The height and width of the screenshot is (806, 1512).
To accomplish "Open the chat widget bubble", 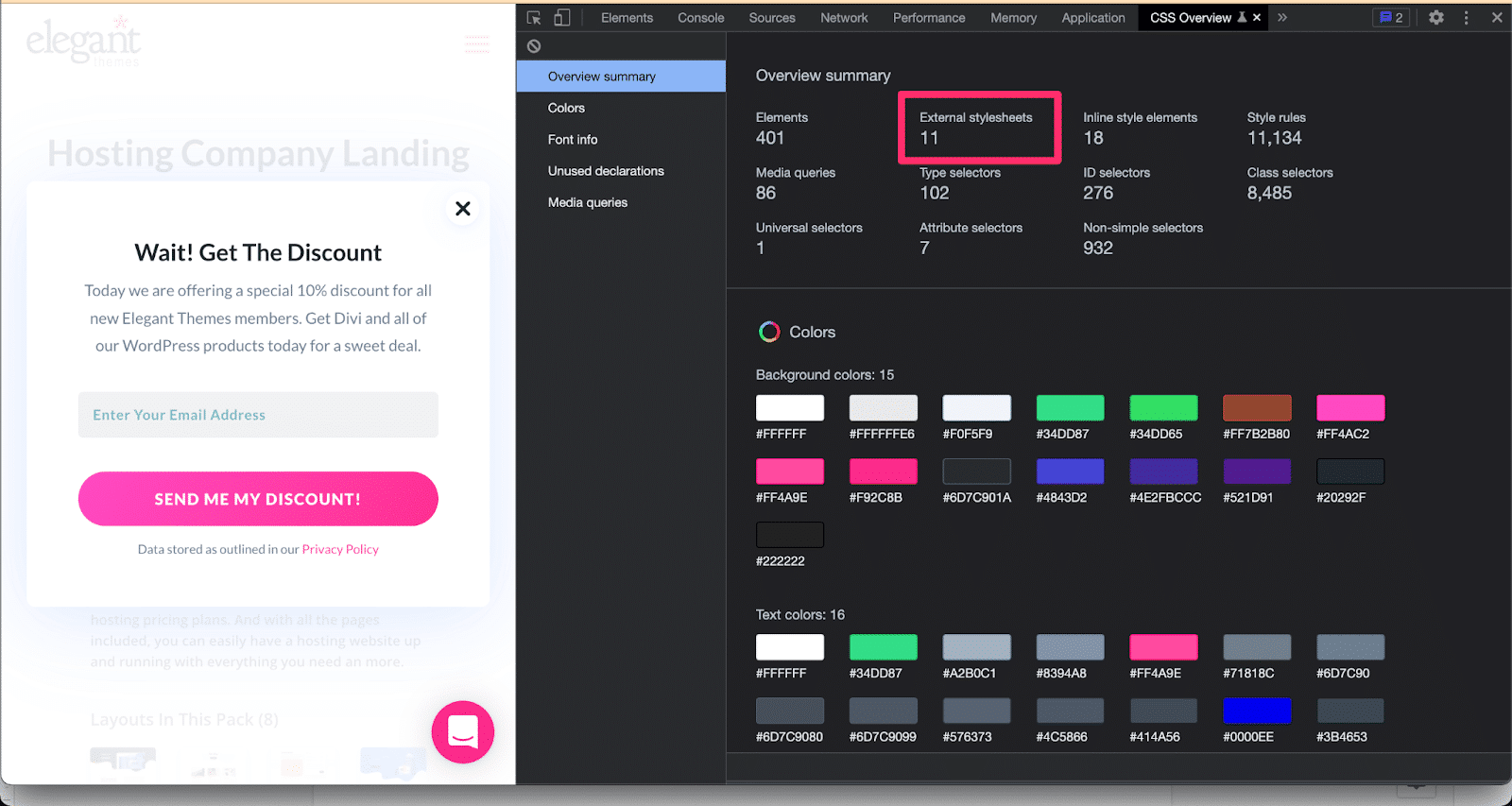I will coord(463,732).
